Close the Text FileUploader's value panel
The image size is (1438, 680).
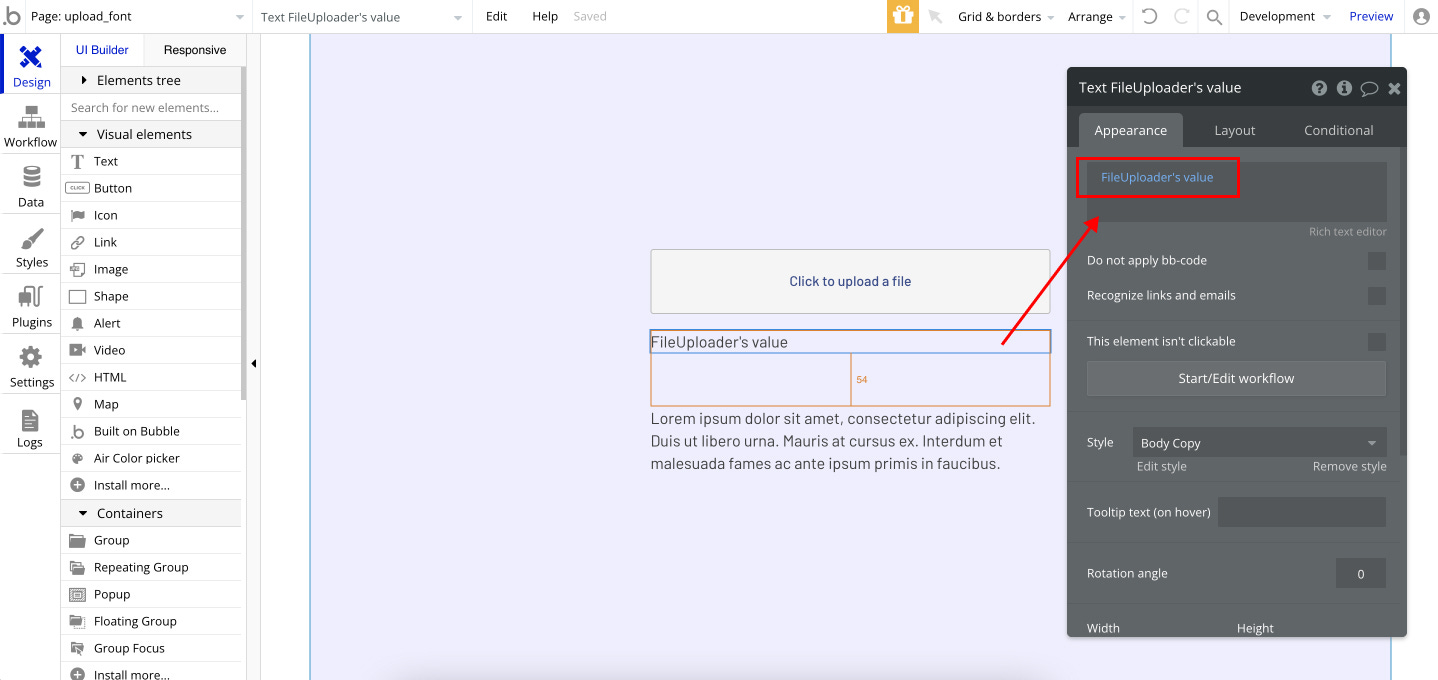click(x=1394, y=88)
